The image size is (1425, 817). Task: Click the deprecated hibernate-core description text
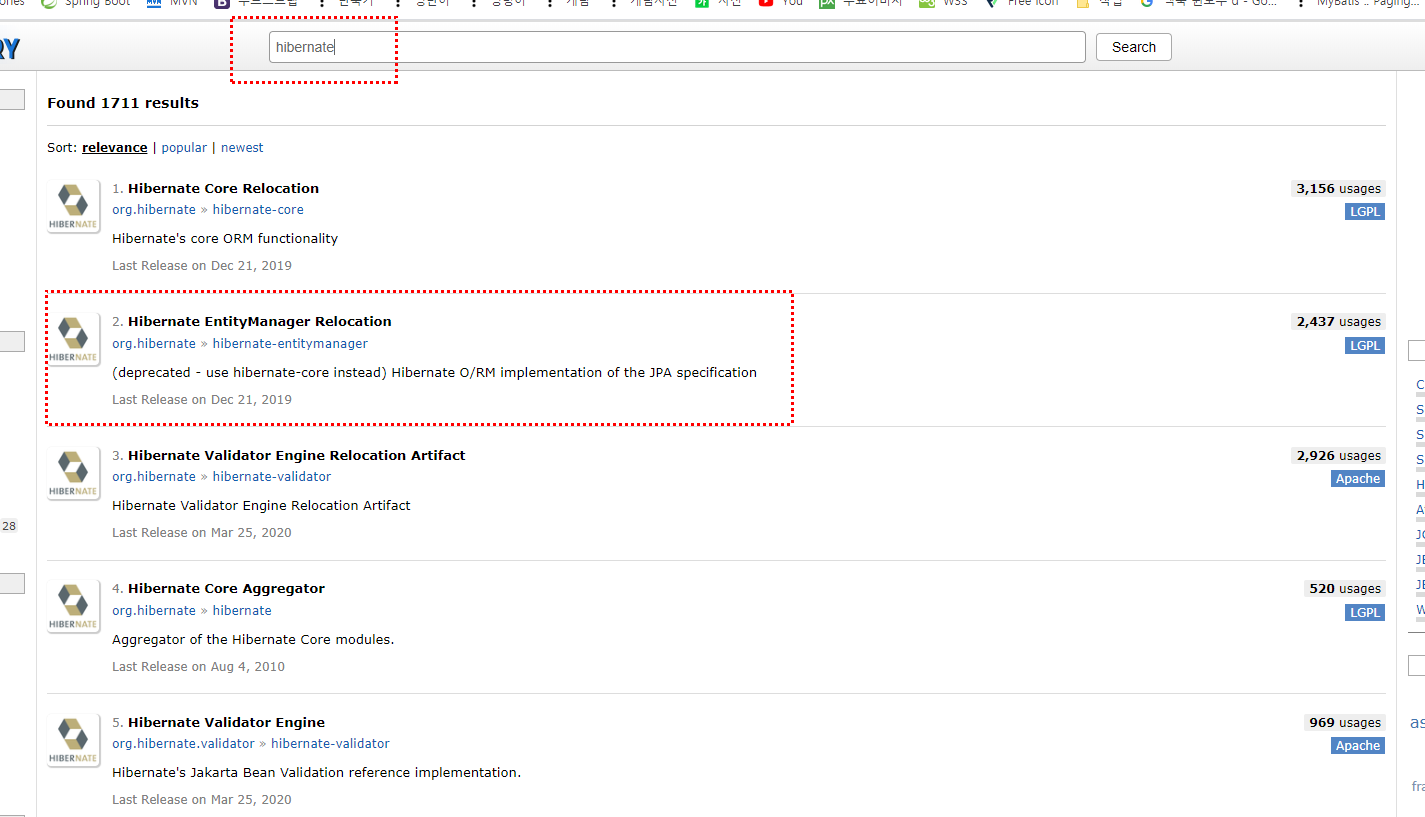(x=434, y=372)
